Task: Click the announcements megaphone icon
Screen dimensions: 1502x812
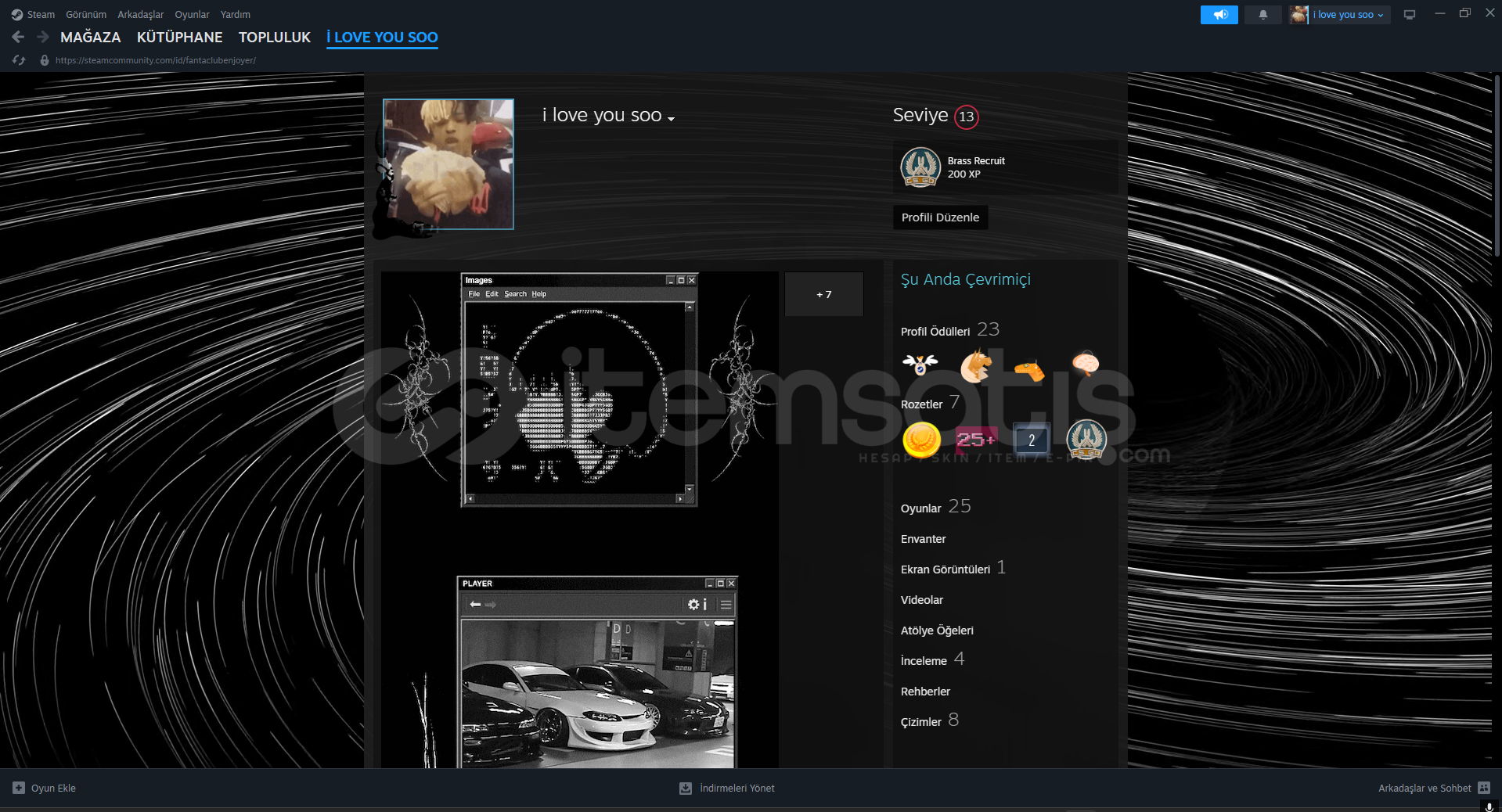Action: 1219,15
